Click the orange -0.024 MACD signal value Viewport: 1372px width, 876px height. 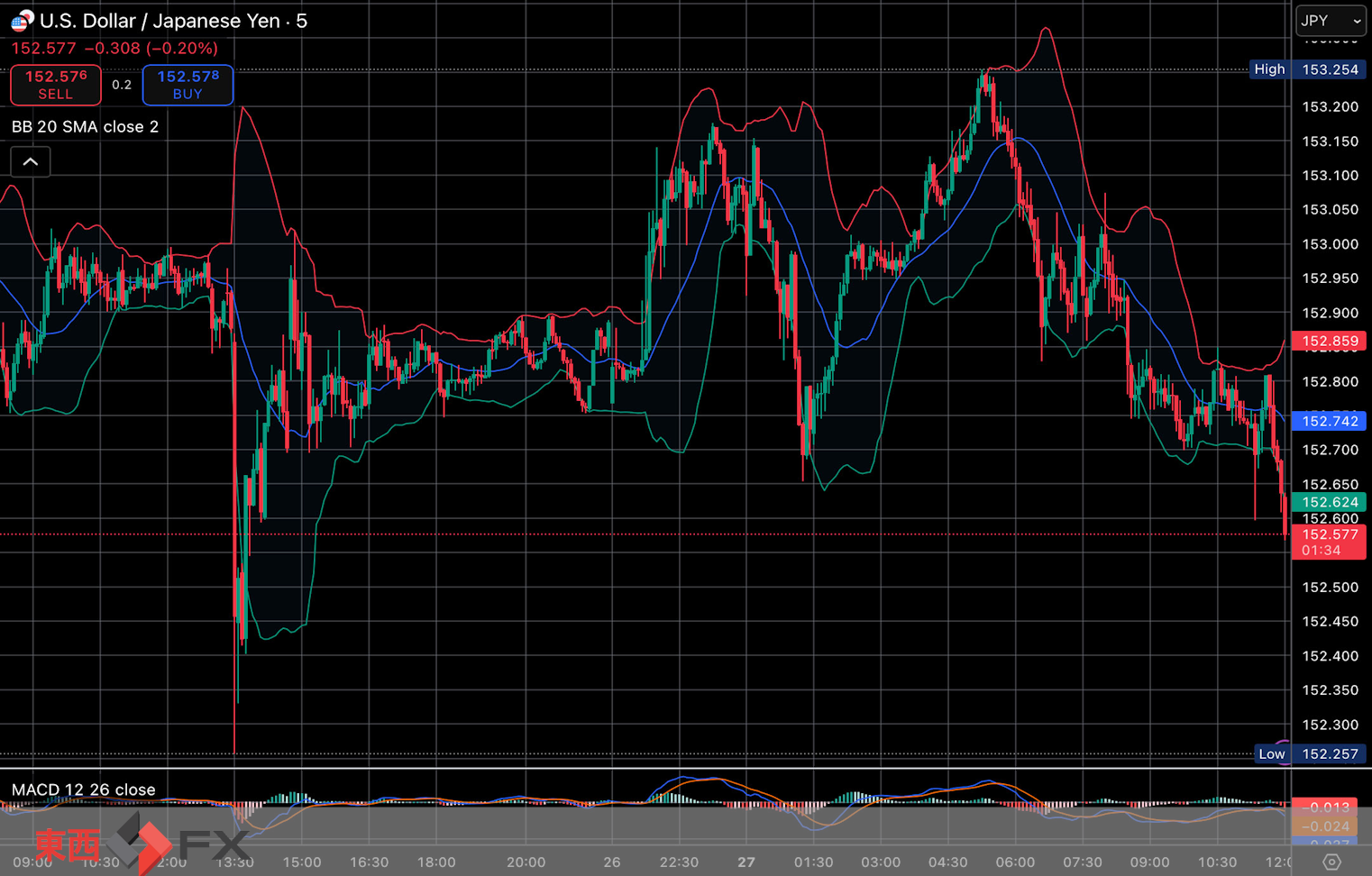coord(1329,826)
